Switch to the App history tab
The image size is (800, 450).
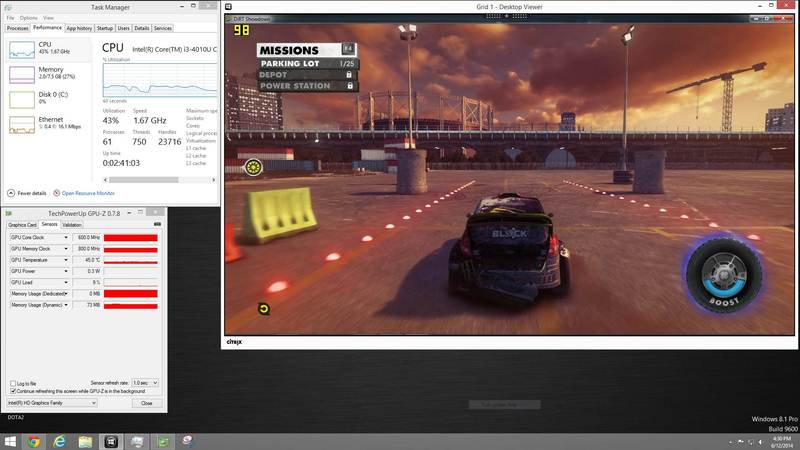[78, 28]
